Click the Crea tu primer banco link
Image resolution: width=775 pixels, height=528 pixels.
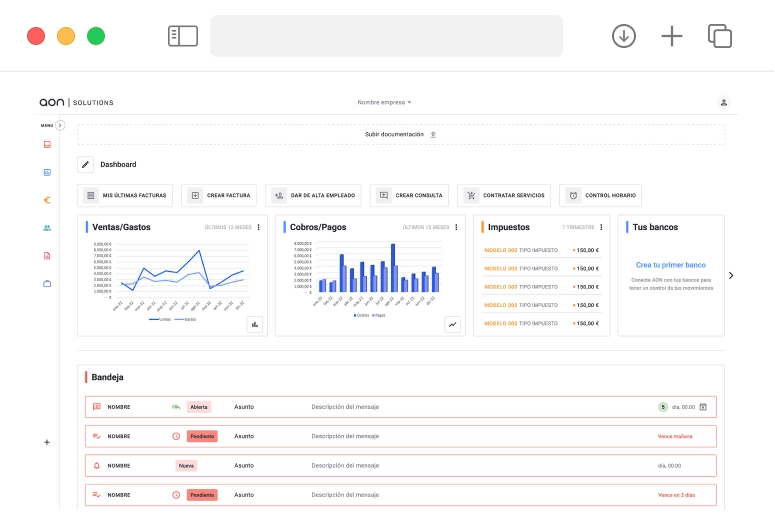coord(670,265)
